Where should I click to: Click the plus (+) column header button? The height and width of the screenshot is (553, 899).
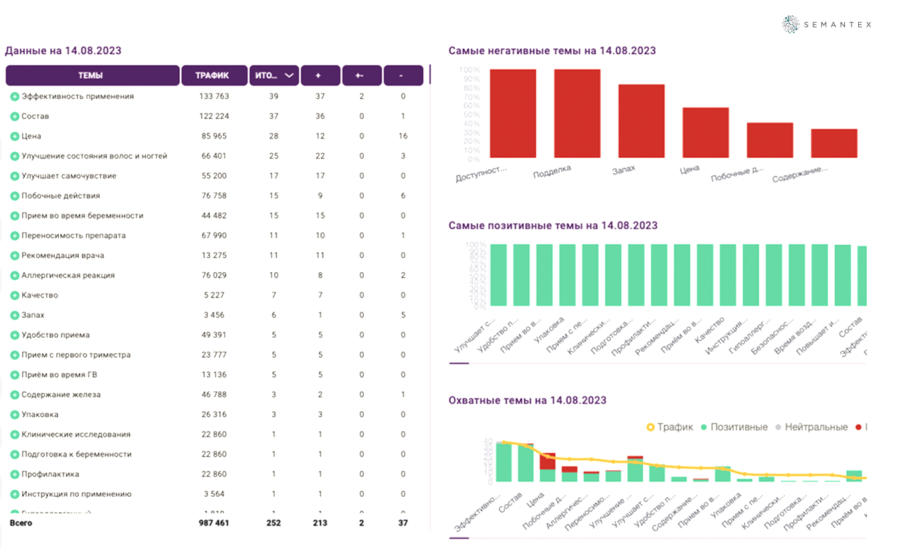[x=320, y=76]
